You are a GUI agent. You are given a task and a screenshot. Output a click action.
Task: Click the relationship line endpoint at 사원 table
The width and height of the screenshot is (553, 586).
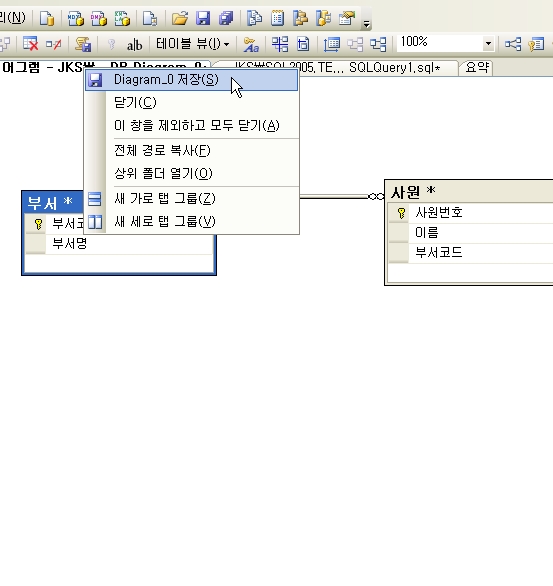click(x=376, y=197)
